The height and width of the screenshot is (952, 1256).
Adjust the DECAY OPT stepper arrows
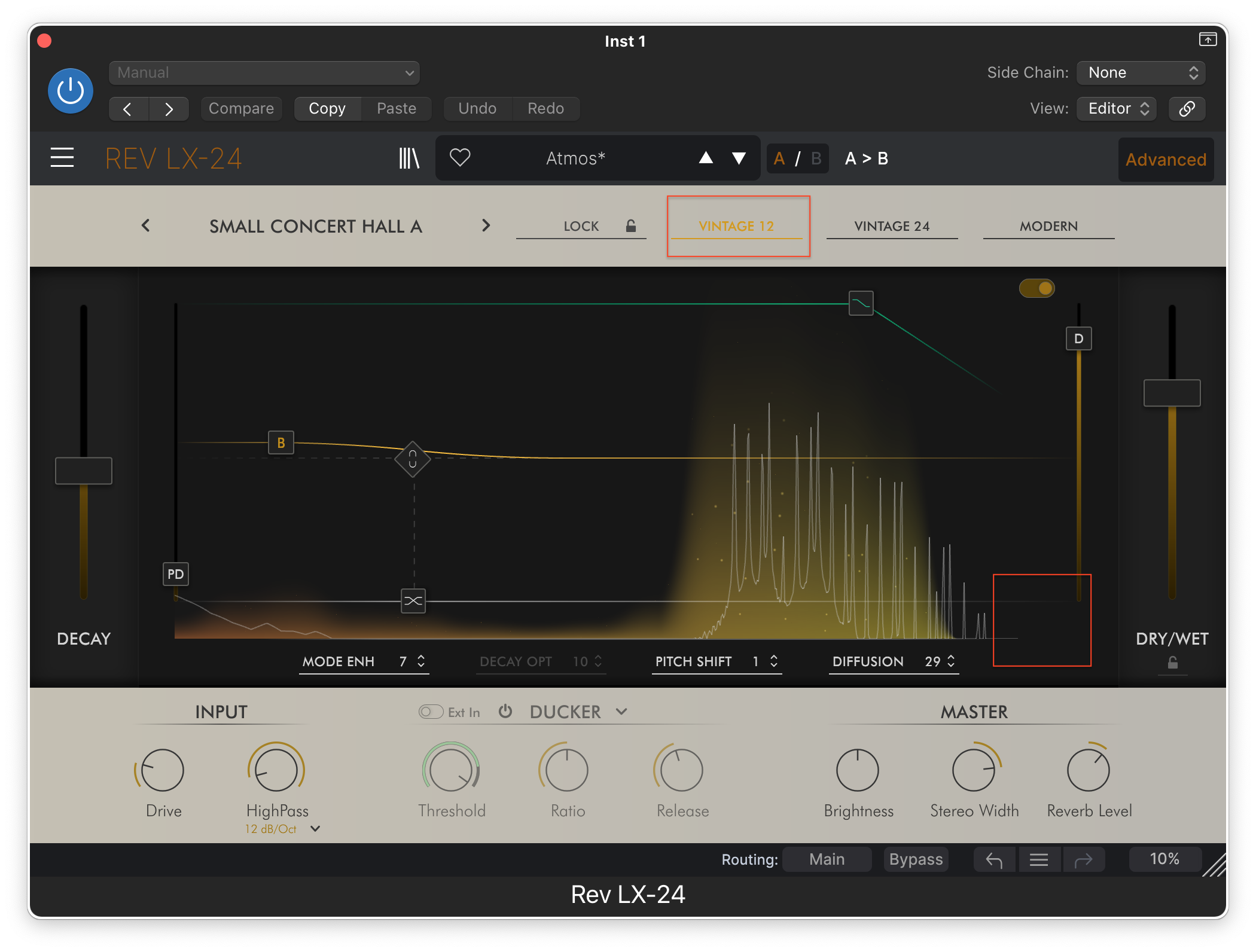pyautogui.click(x=598, y=661)
